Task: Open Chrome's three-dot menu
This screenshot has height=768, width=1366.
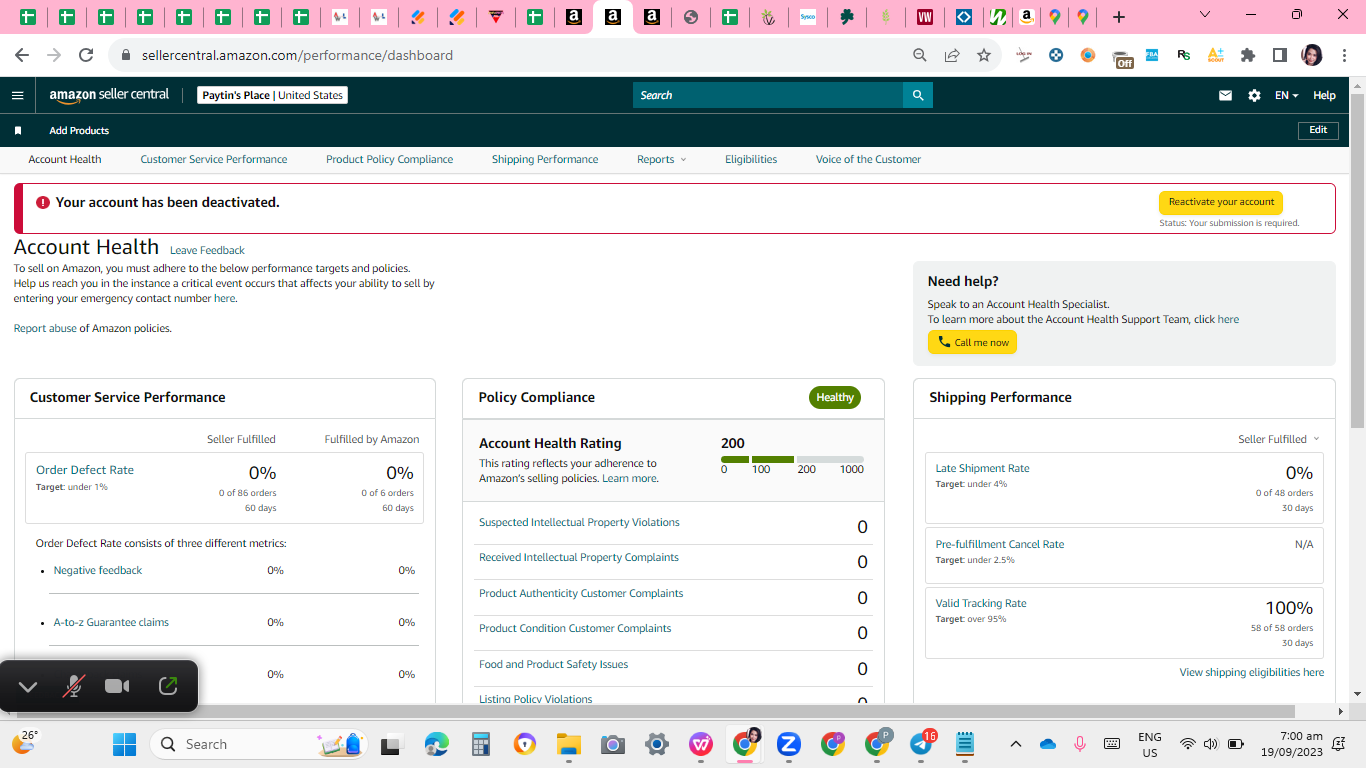Action: point(1344,55)
